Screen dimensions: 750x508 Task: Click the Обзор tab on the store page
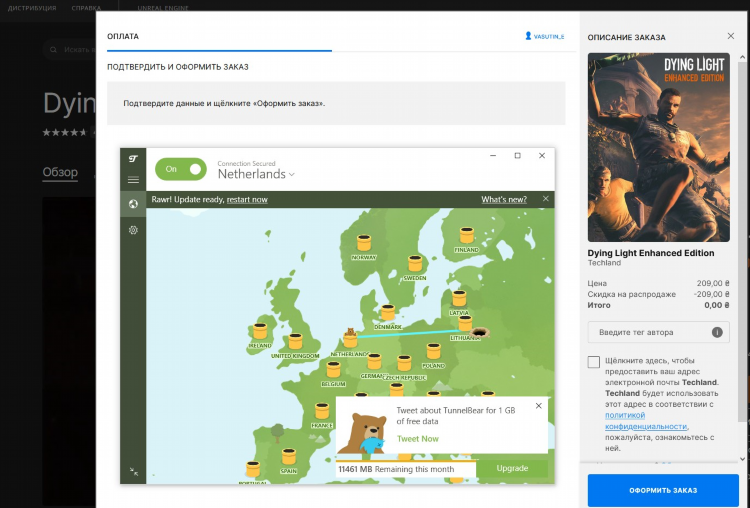click(60, 172)
